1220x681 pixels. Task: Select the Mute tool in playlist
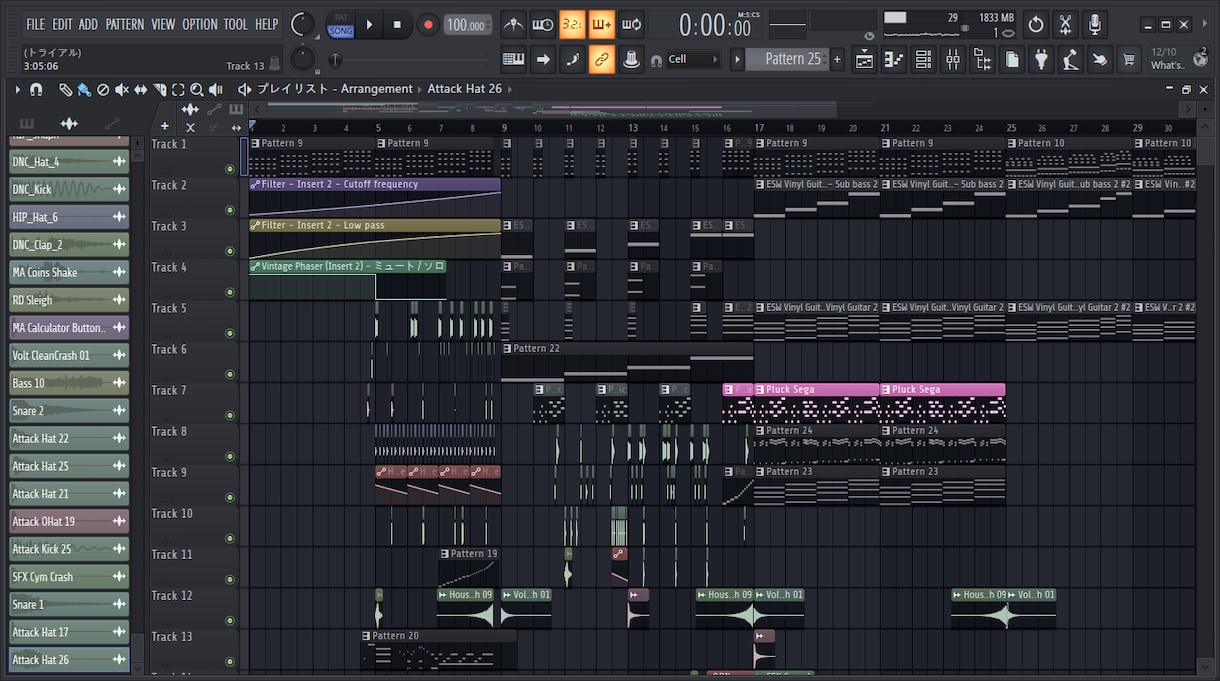point(122,89)
